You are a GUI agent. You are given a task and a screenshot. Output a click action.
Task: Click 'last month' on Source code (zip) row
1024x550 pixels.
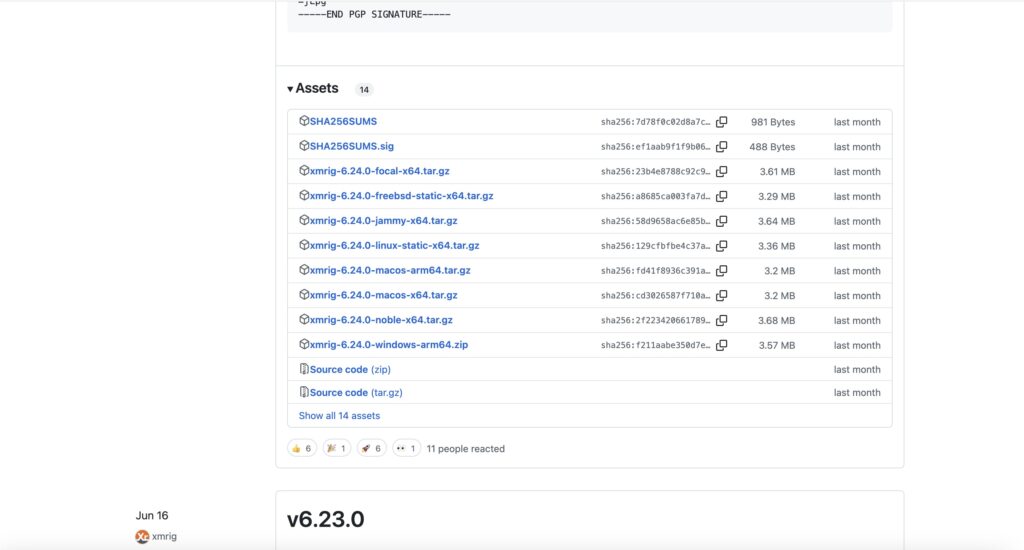click(x=857, y=370)
